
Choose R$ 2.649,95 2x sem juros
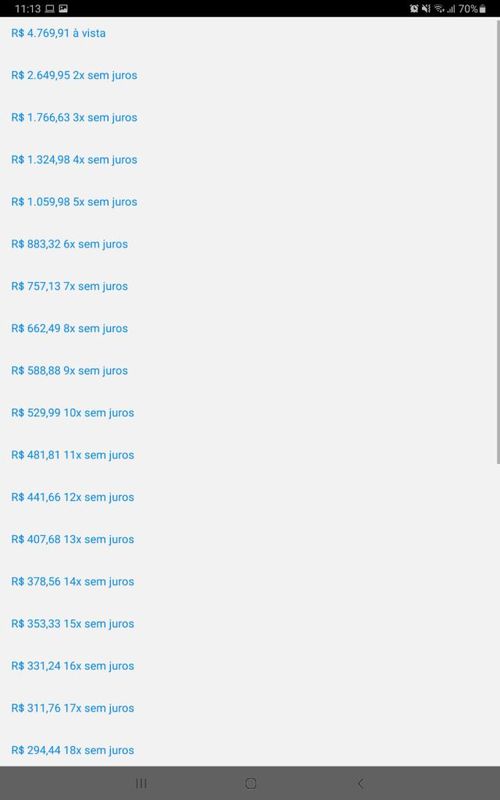tap(74, 76)
